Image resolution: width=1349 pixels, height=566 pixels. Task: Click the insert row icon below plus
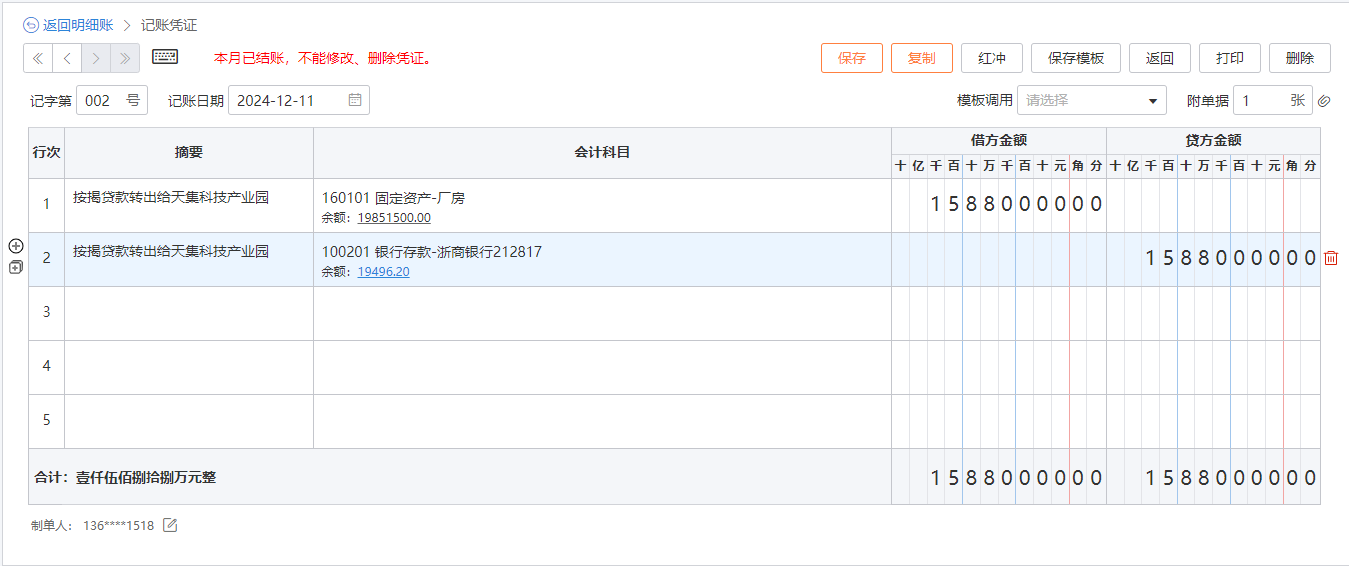click(16, 267)
